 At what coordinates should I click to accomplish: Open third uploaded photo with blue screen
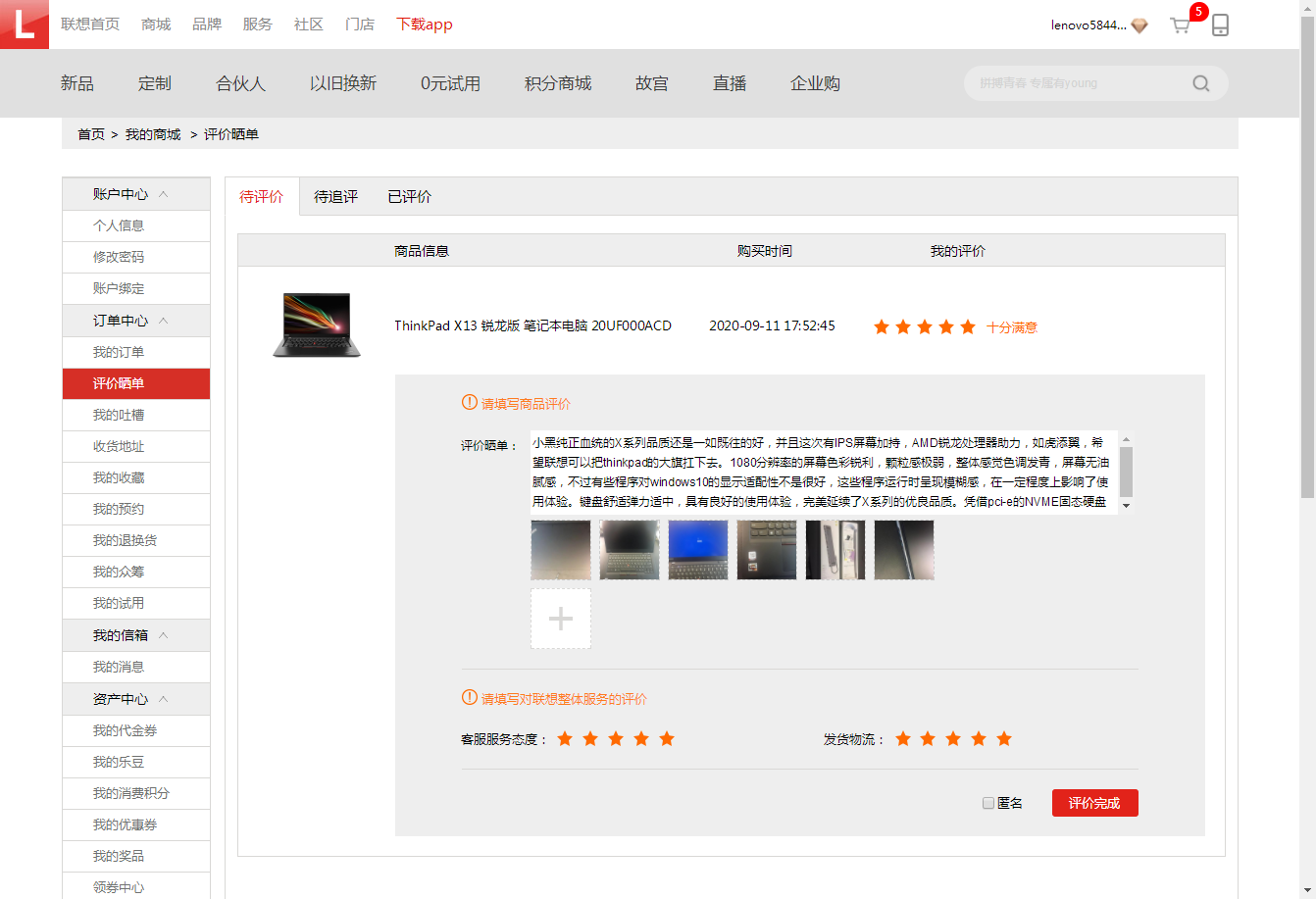pyautogui.click(x=698, y=550)
